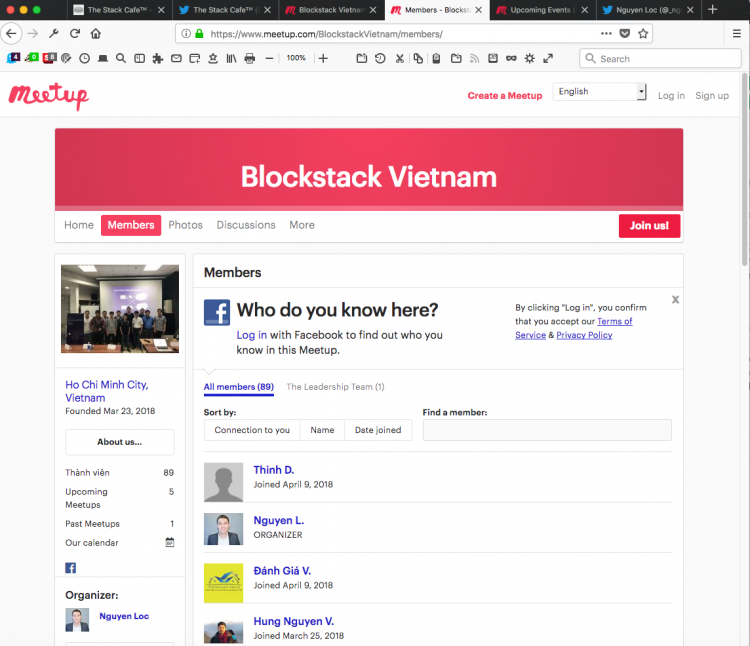Viewport: 750px width, 646px height.
Task: Click the copy icon in toolbar
Action: click(x=418, y=58)
